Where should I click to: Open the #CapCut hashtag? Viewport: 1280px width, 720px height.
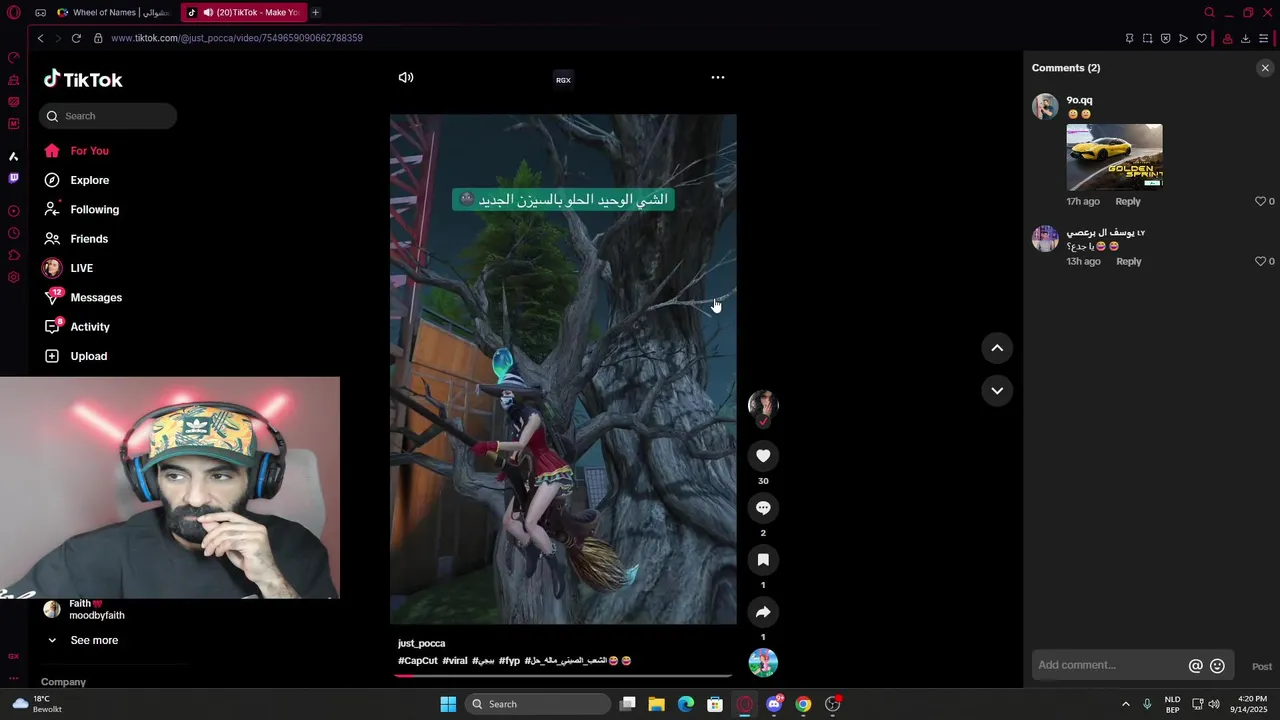click(418, 661)
